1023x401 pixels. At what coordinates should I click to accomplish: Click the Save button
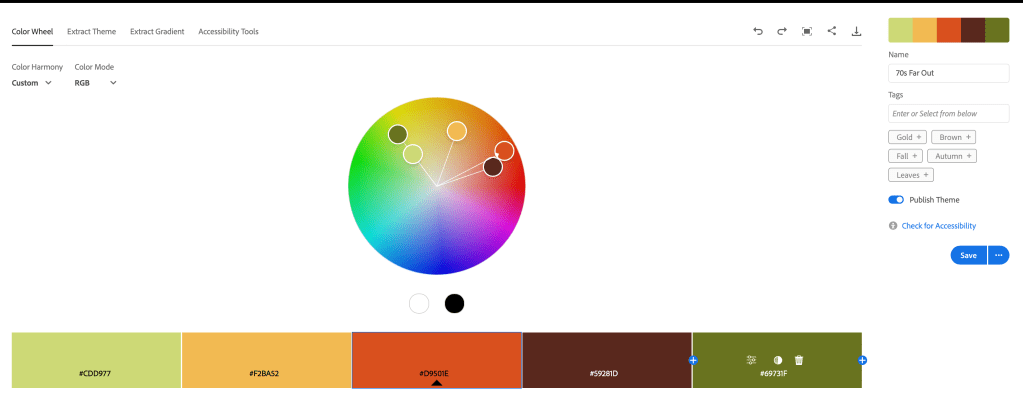(x=969, y=255)
